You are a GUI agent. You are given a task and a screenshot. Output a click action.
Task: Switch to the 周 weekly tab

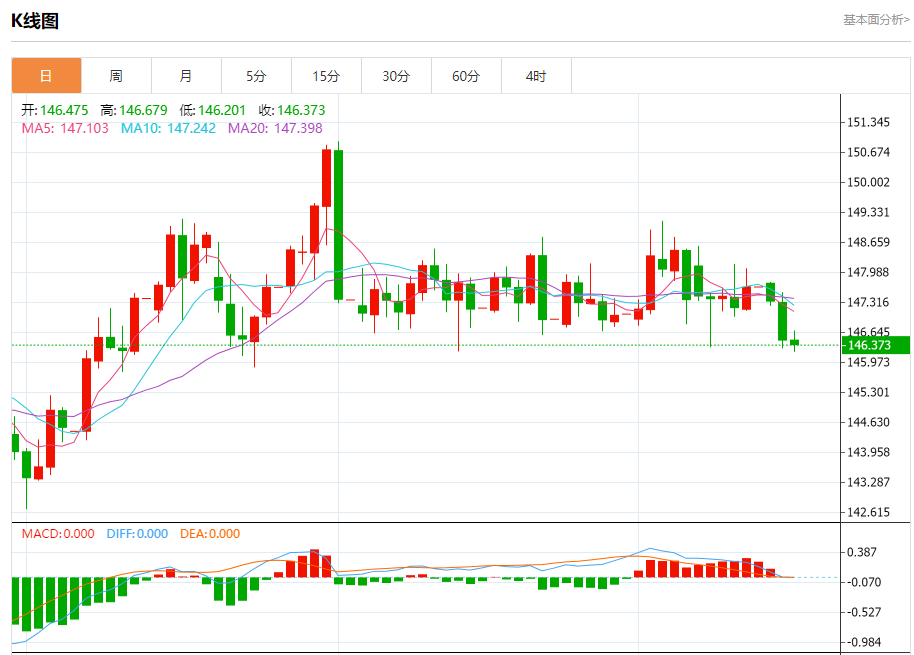click(116, 76)
